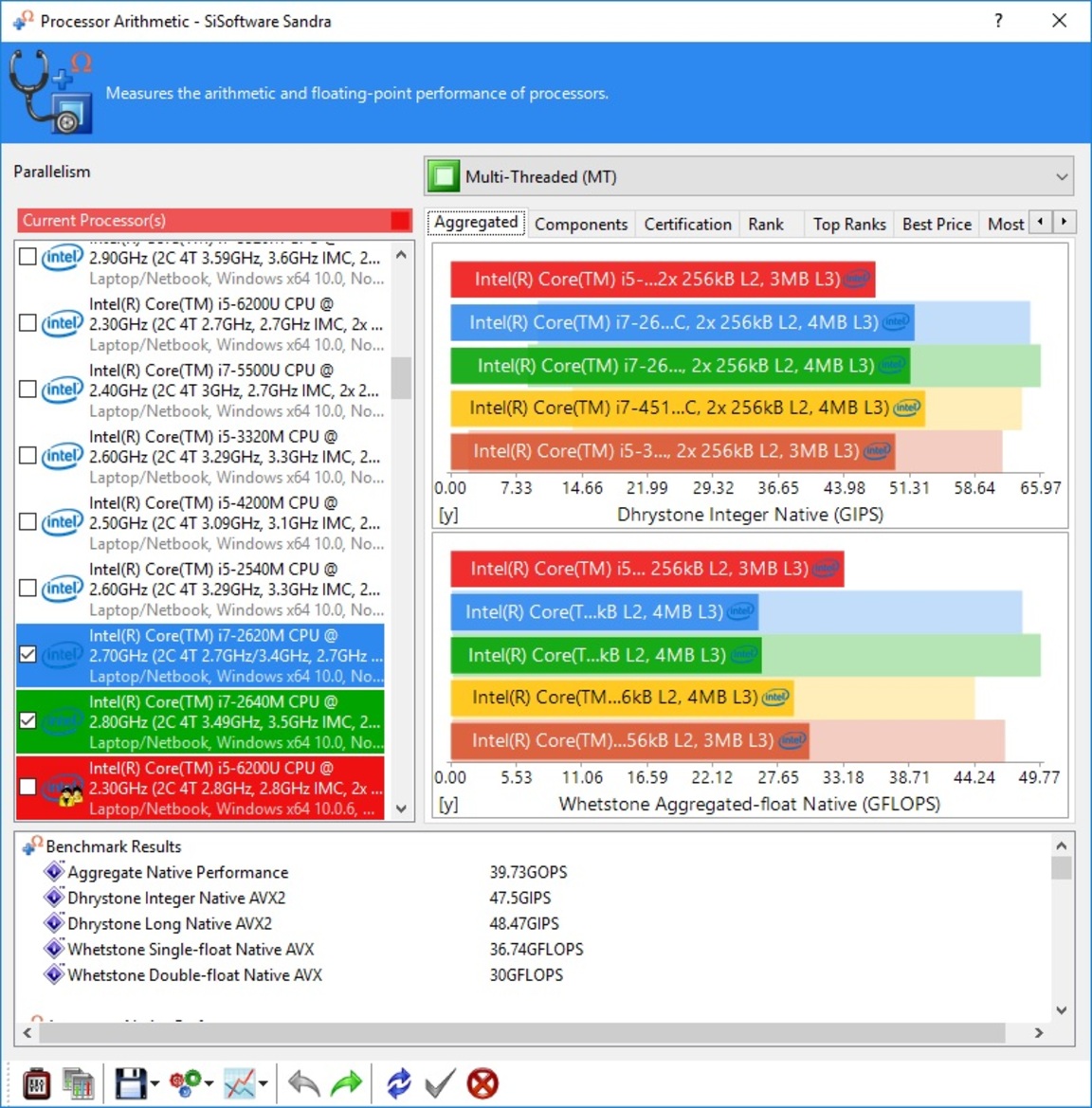Check the i5-6200U 2.30GHz 2.7GHz checkbox

pyautogui.click(x=27, y=323)
